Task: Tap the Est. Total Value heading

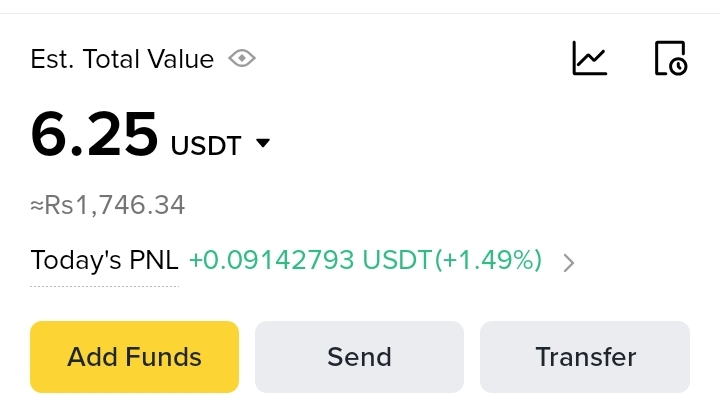Action: [122, 59]
